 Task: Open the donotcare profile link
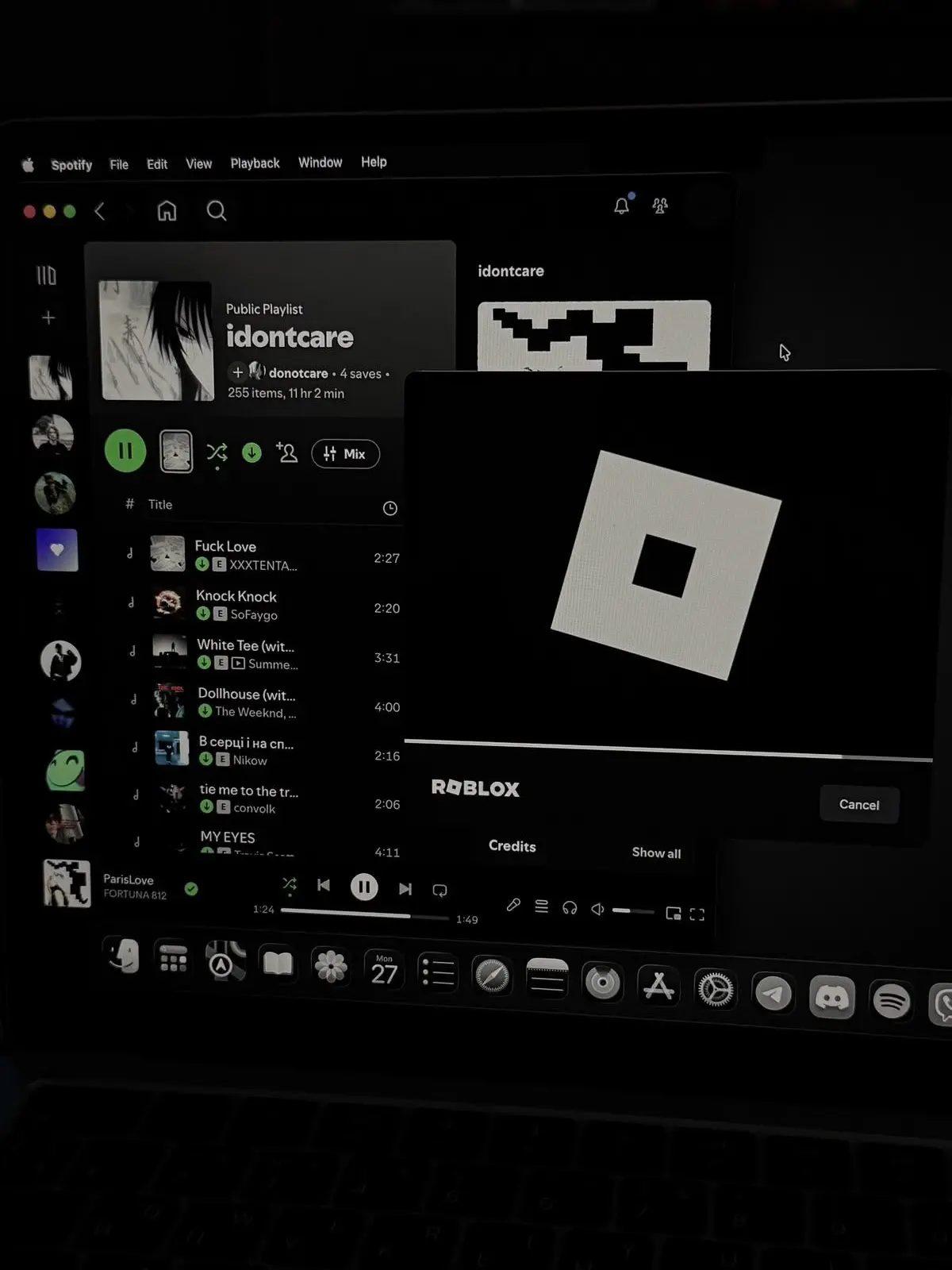click(298, 373)
